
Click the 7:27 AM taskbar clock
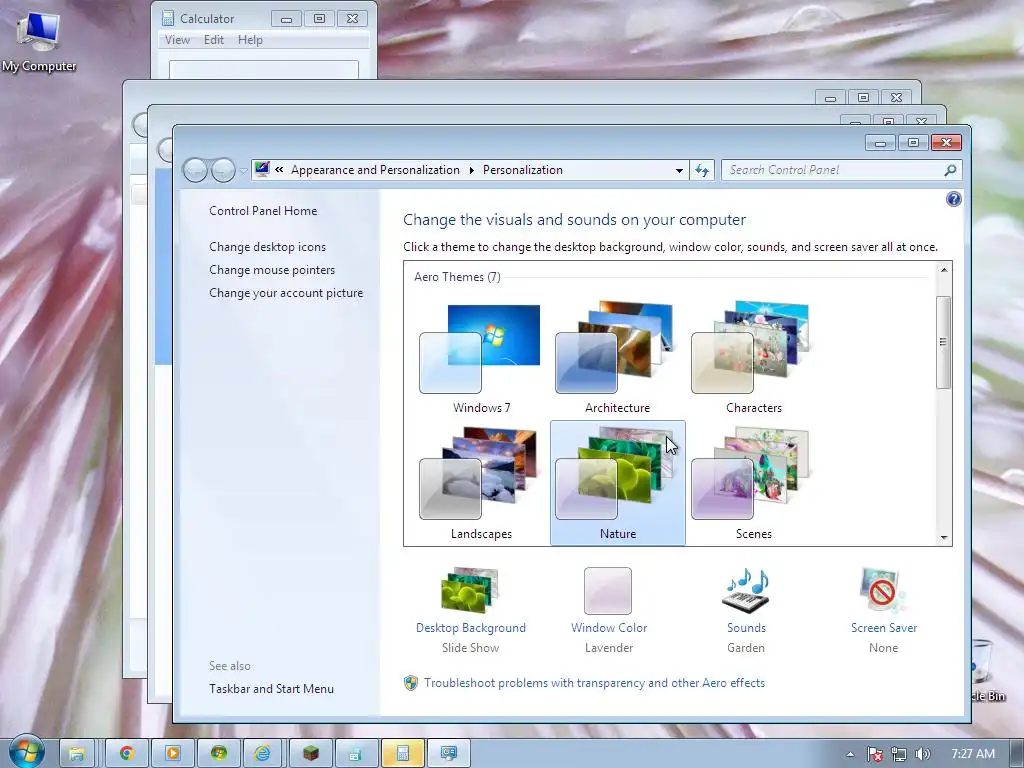(x=973, y=754)
